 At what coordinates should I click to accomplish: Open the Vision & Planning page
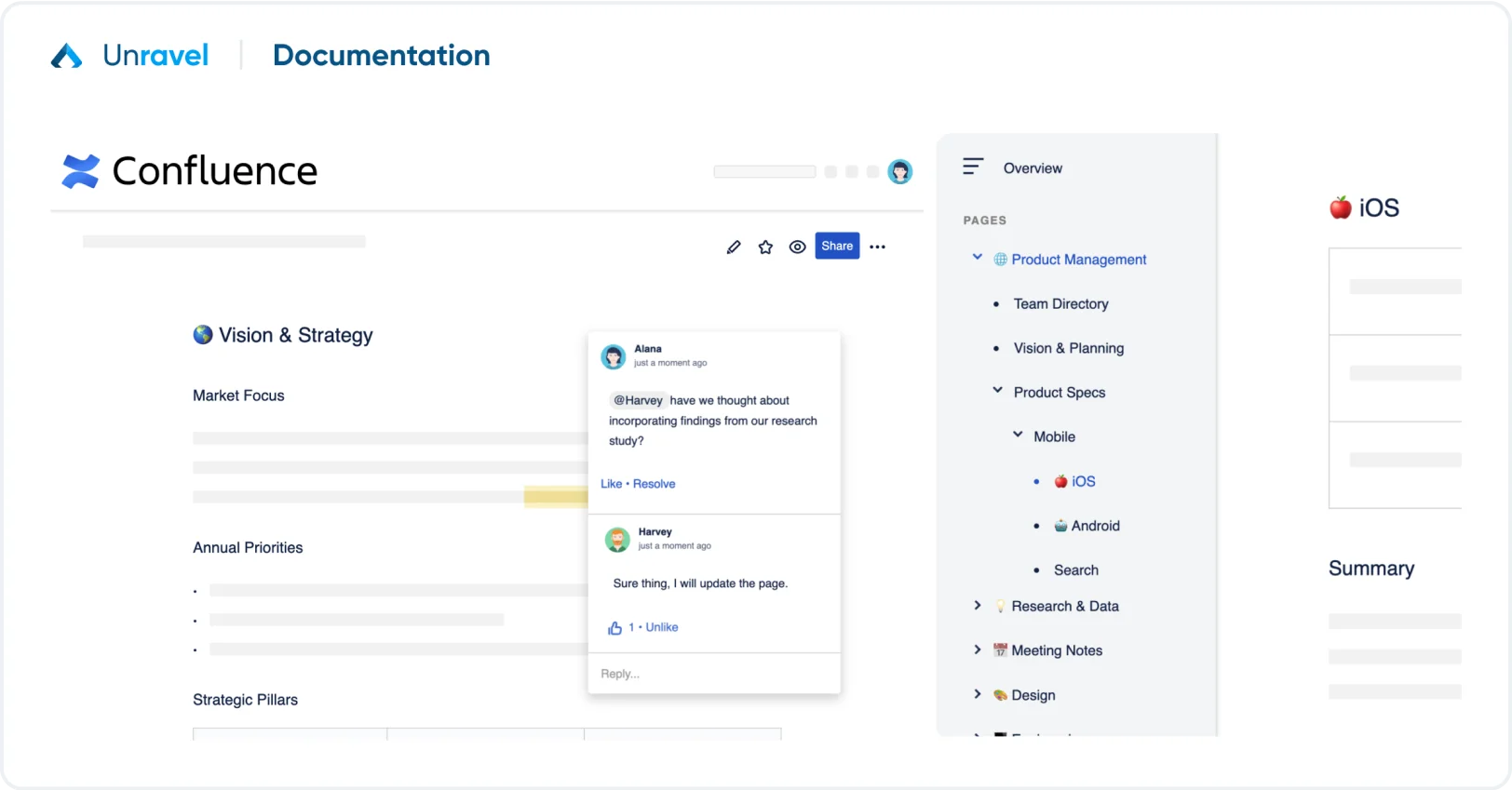click(1069, 348)
